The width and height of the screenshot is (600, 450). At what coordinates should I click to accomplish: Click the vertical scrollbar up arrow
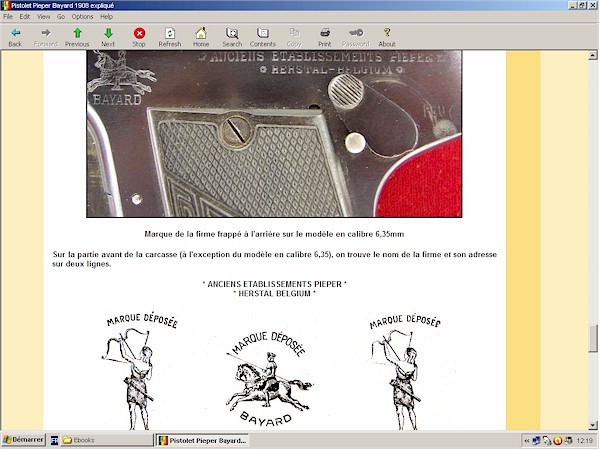pos(593,55)
